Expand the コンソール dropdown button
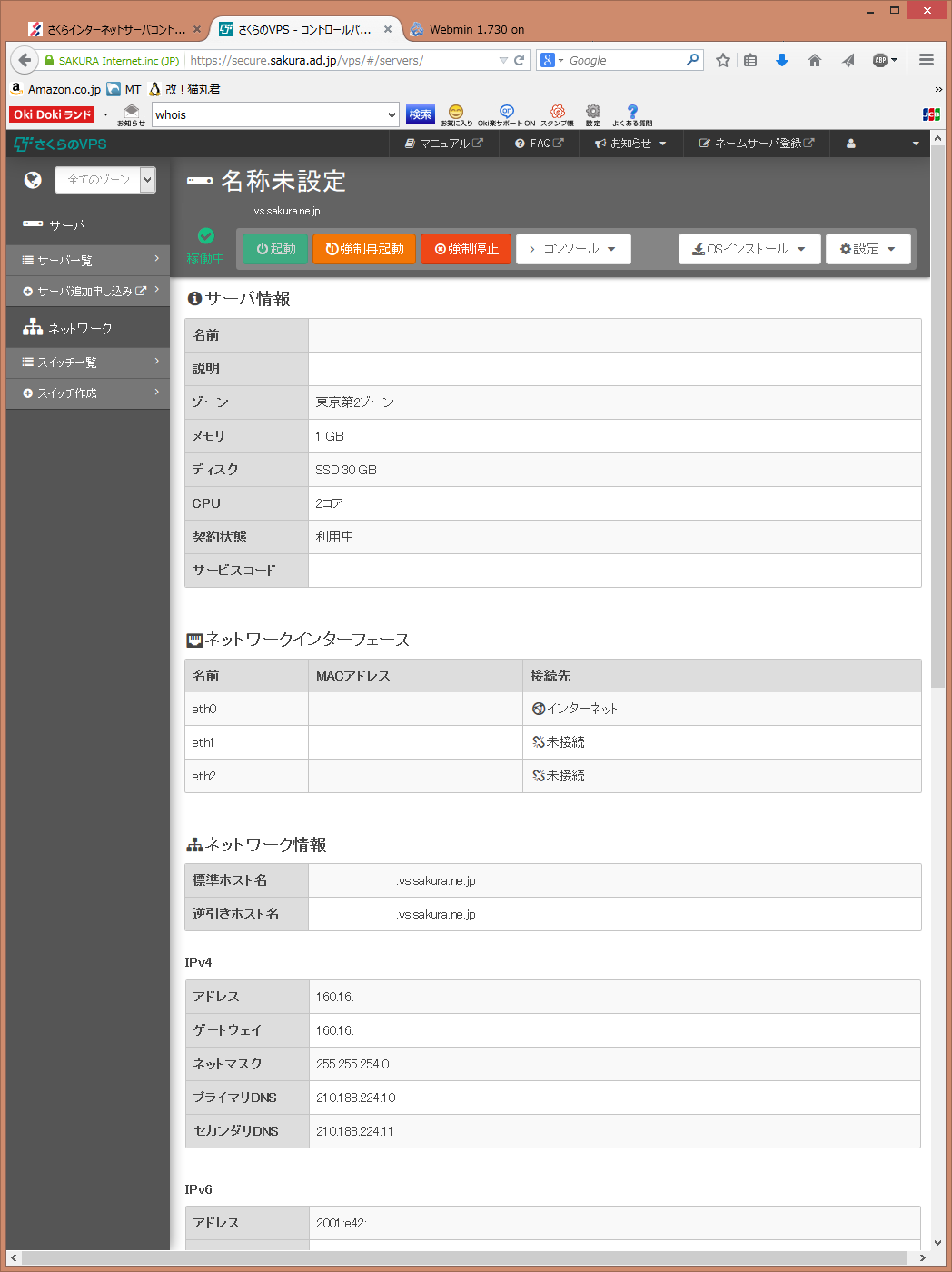Viewport: 952px width, 1272px height. tap(572, 249)
